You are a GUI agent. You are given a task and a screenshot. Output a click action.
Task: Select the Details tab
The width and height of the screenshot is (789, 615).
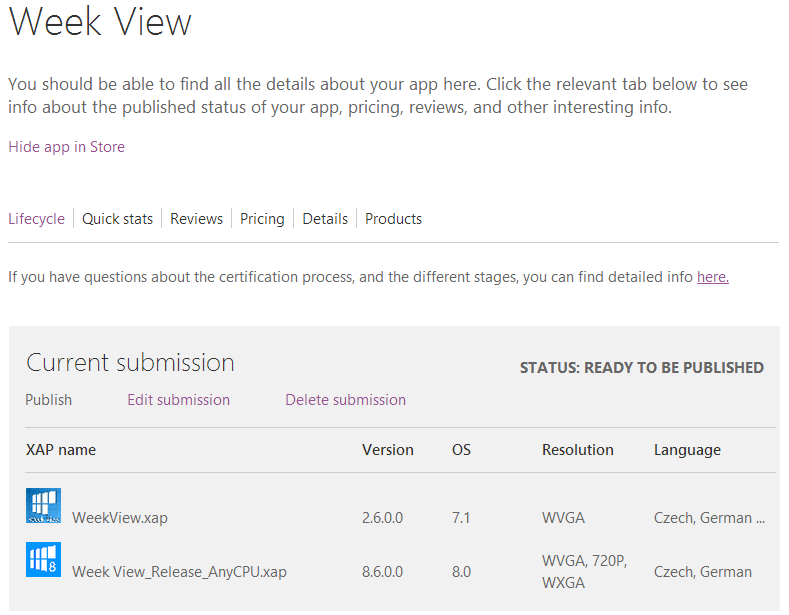pos(325,219)
